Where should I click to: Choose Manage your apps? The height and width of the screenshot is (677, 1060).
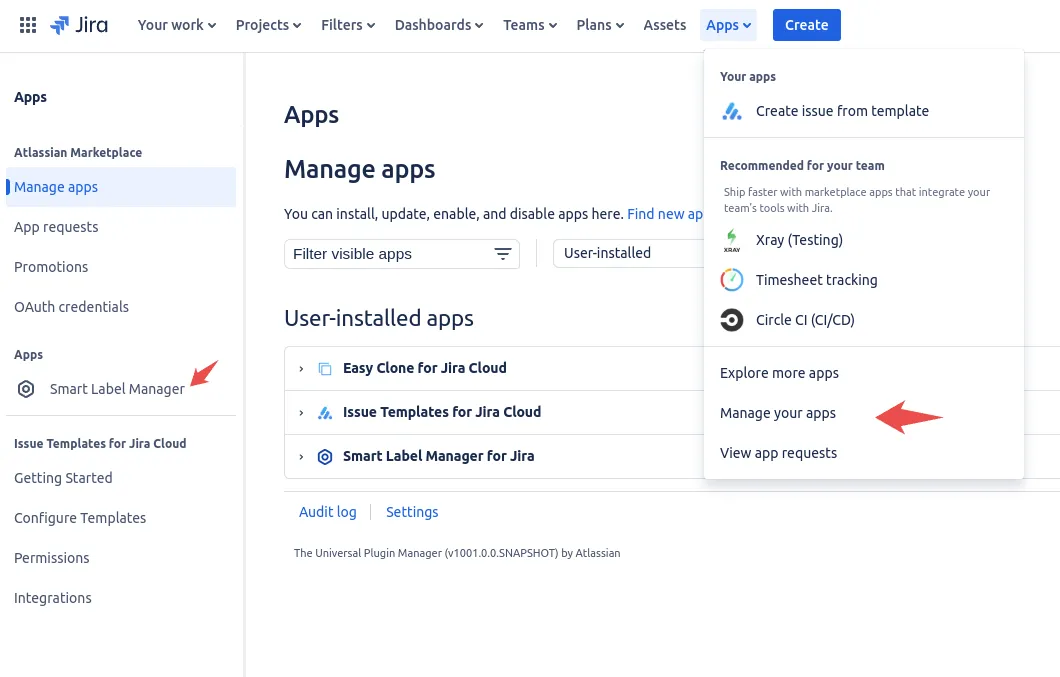pyautogui.click(x=778, y=413)
